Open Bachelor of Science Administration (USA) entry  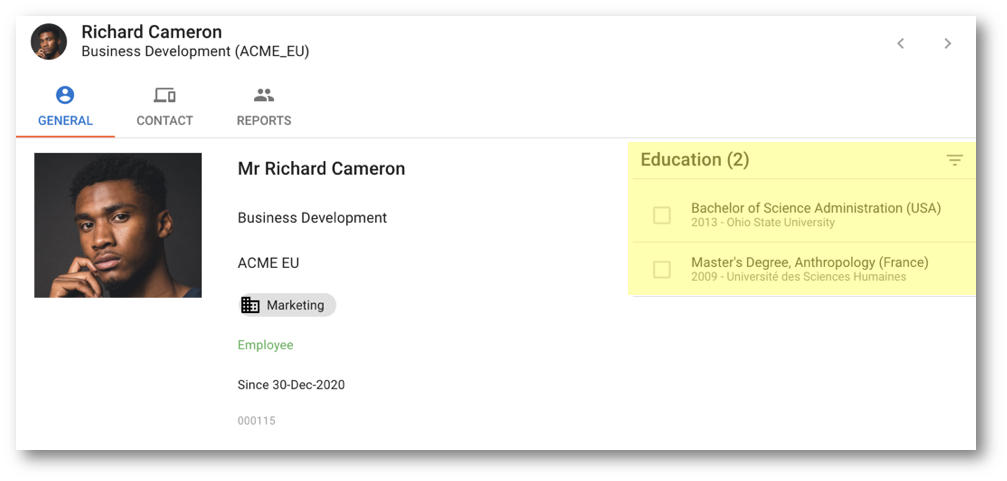[802, 215]
